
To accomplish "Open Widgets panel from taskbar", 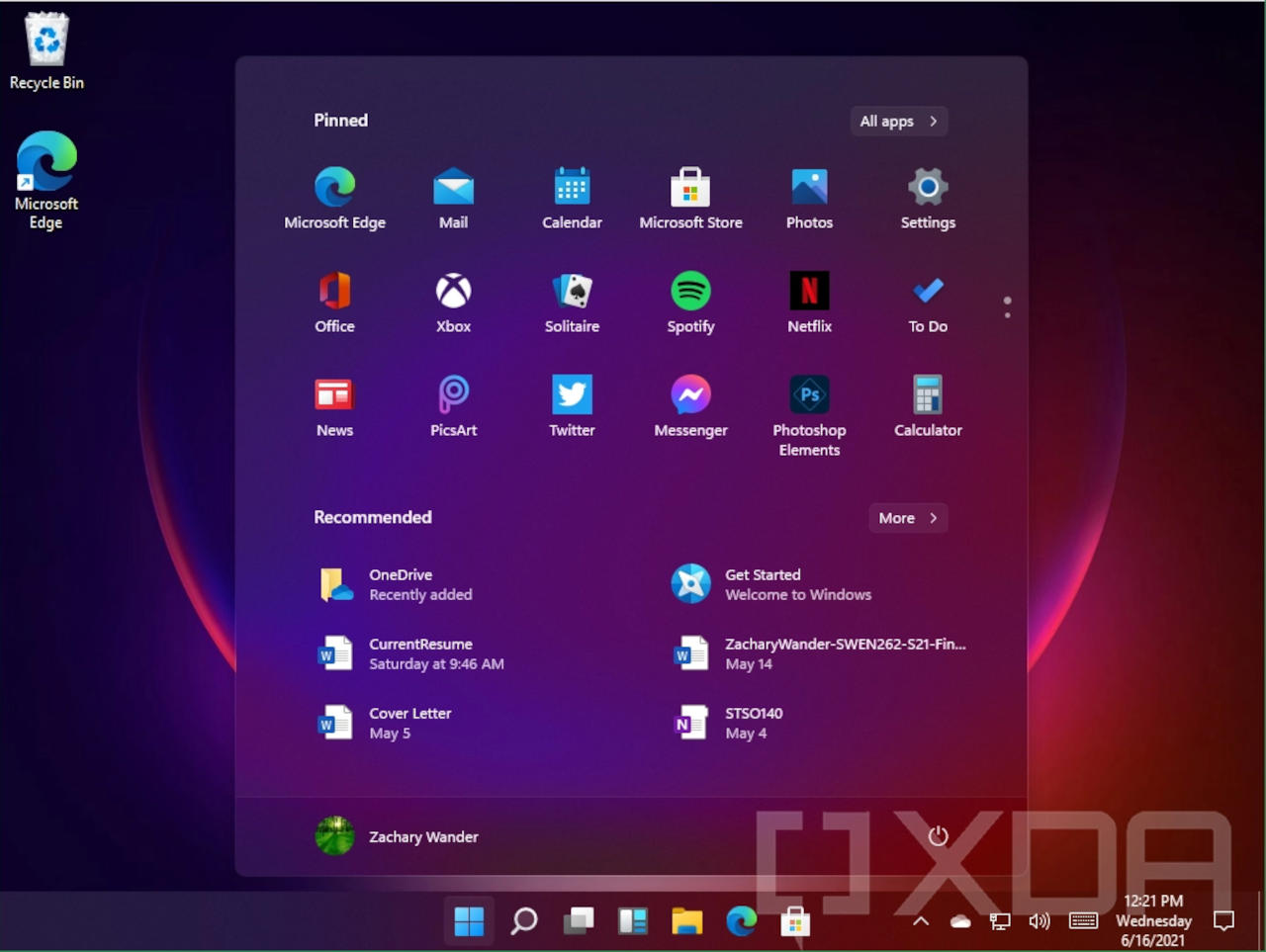I will point(632,921).
